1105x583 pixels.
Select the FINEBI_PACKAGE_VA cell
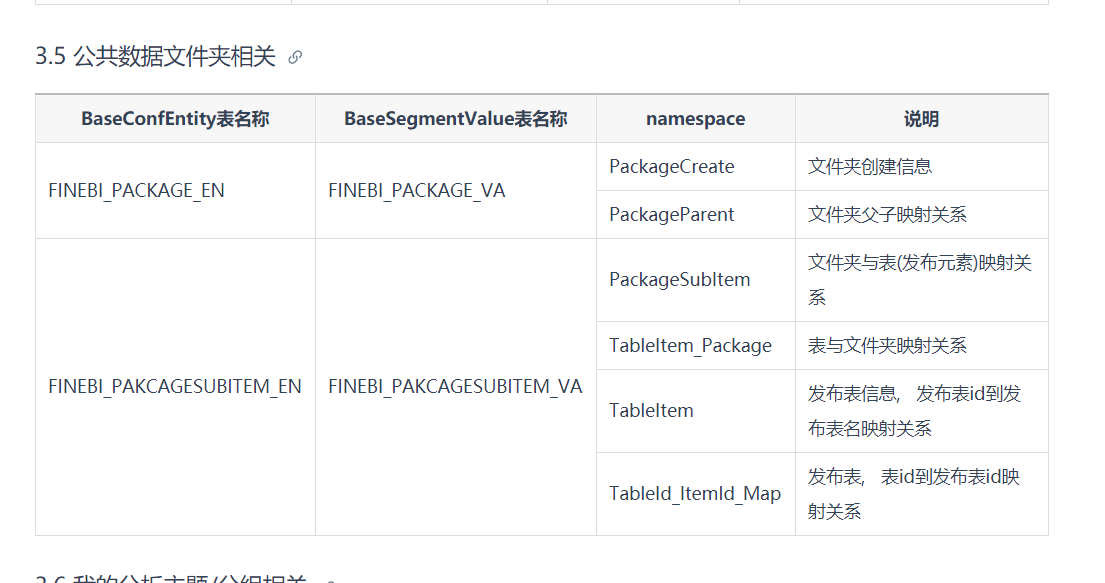coord(456,191)
